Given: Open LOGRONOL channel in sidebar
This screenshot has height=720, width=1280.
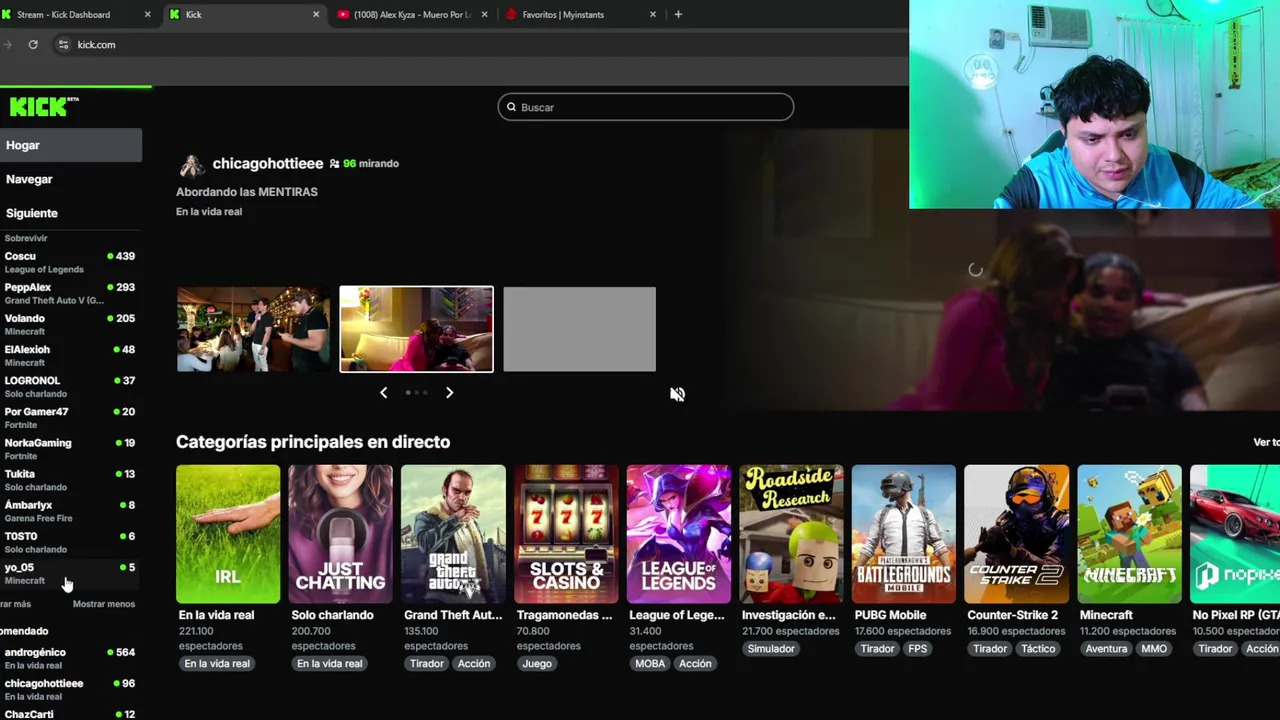Looking at the screenshot, I should tap(70, 386).
